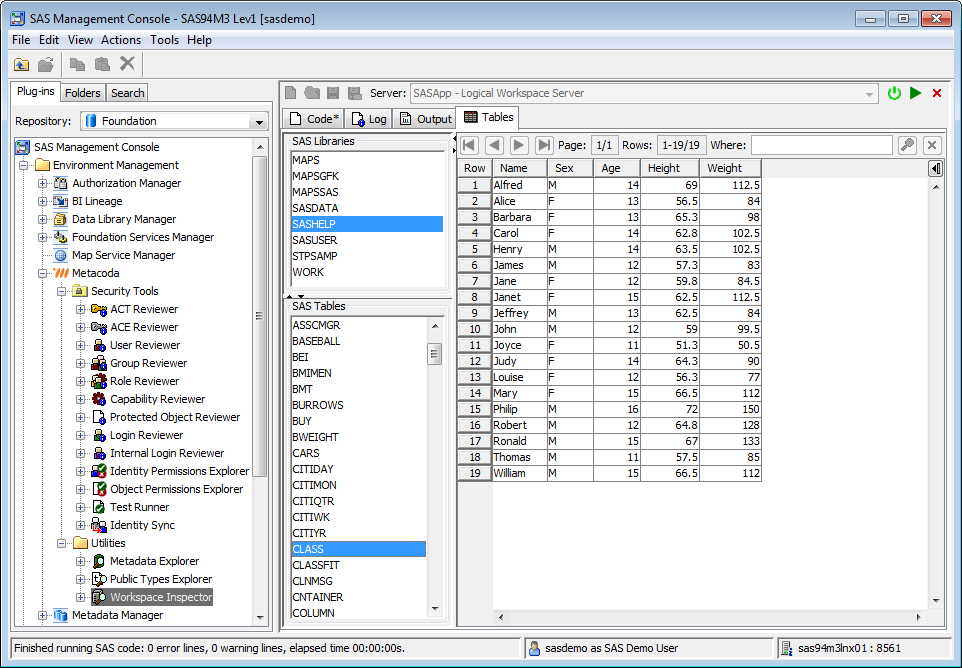Select the WORK library
The width and height of the screenshot is (962, 668).
pos(367,272)
